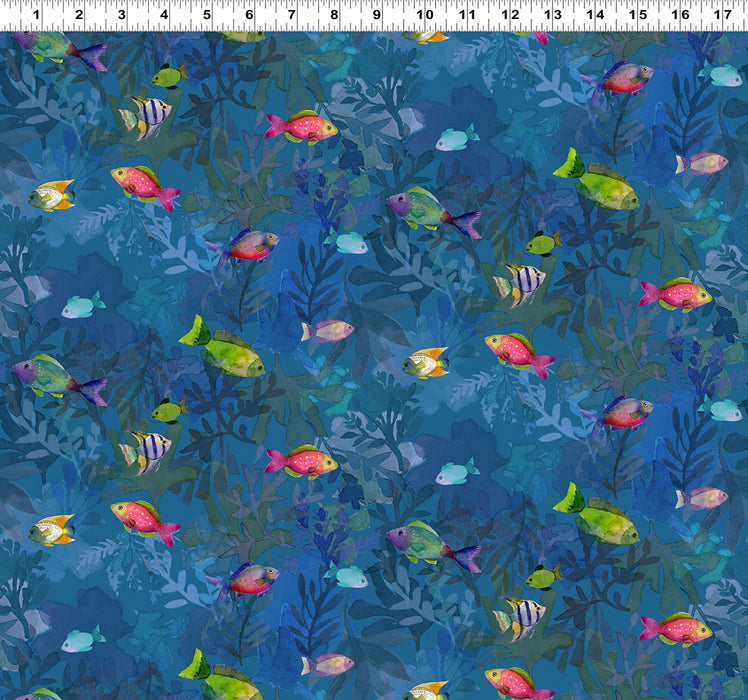Image resolution: width=748 pixels, height=700 pixels.
Task: Pick the large lime green fish below ruler mark 14
Action: [598, 182]
